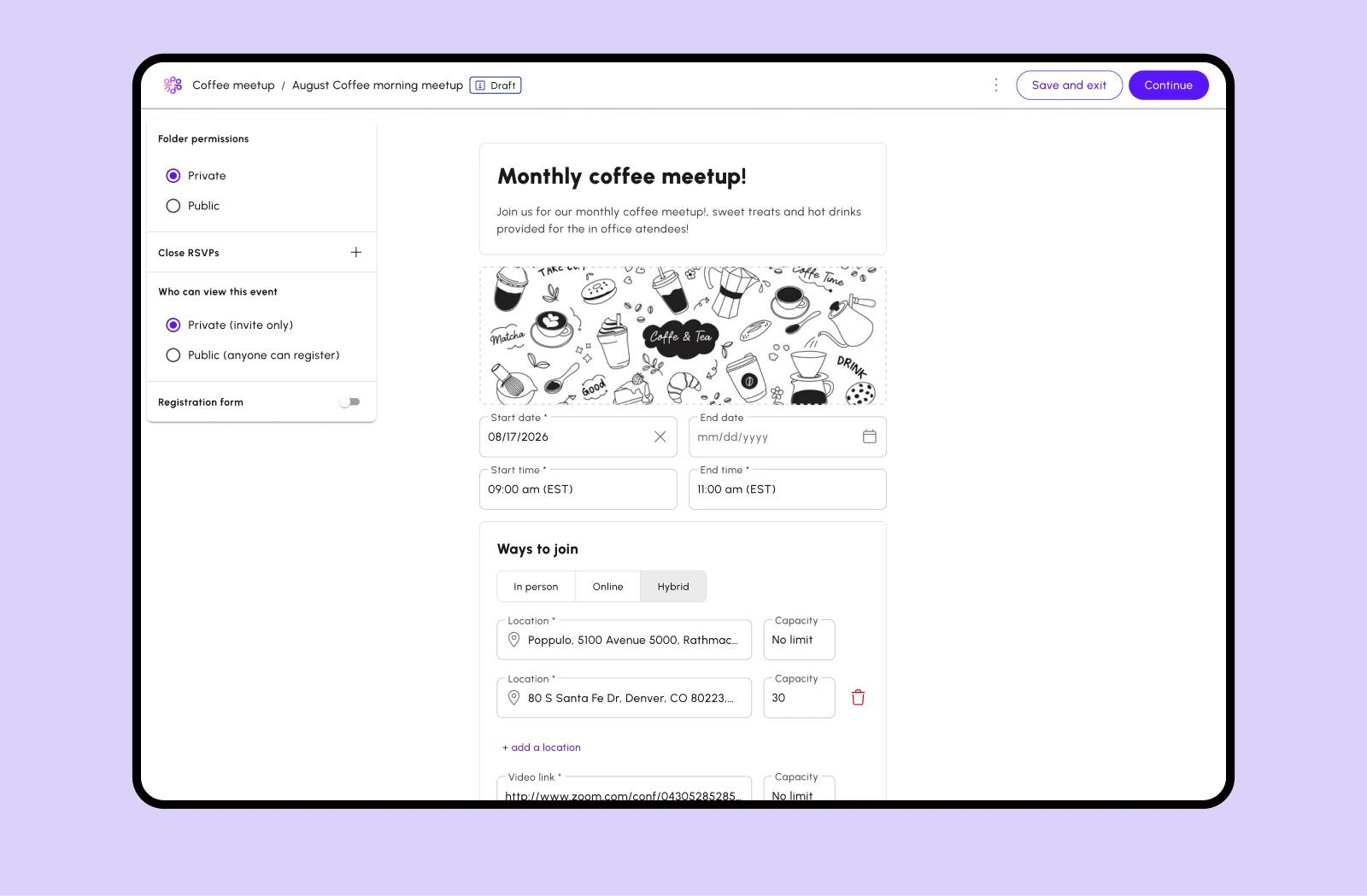Click the pin icon in Poppulo location field
The height and width of the screenshot is (896, 1367).
coord(514,640)
